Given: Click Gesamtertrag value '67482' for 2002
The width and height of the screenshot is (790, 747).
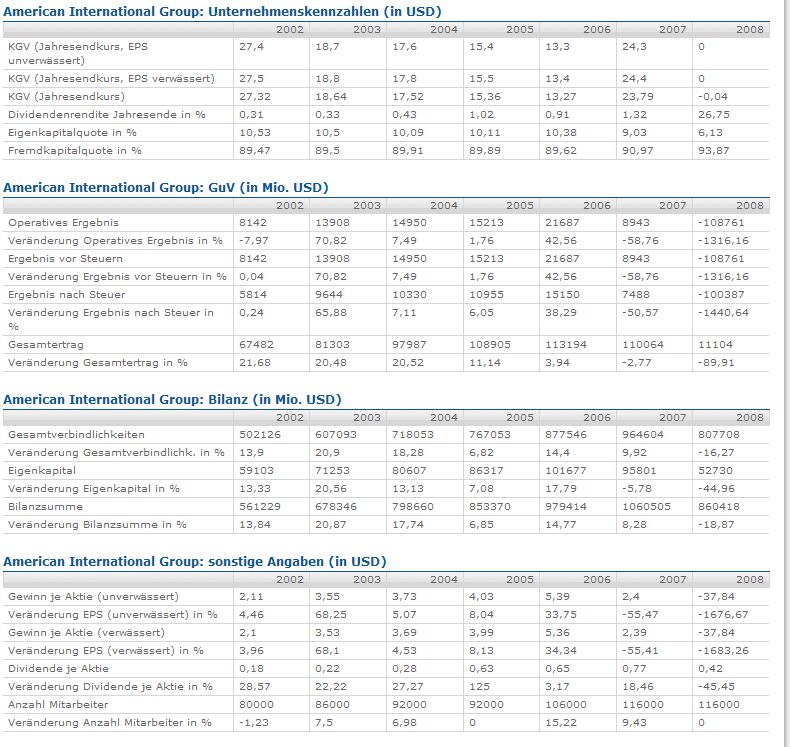Looking at the screenshot, I should [256, 345].
